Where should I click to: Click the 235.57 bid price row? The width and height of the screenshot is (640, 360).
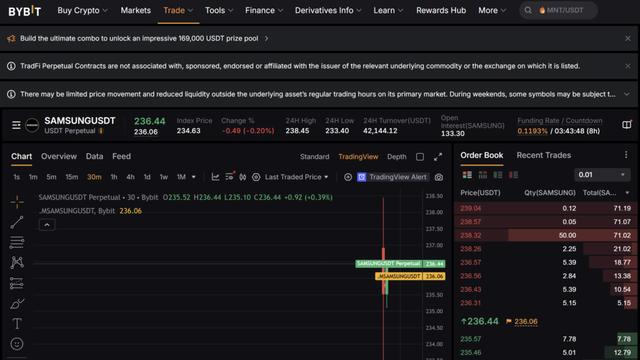coord(546,339)
